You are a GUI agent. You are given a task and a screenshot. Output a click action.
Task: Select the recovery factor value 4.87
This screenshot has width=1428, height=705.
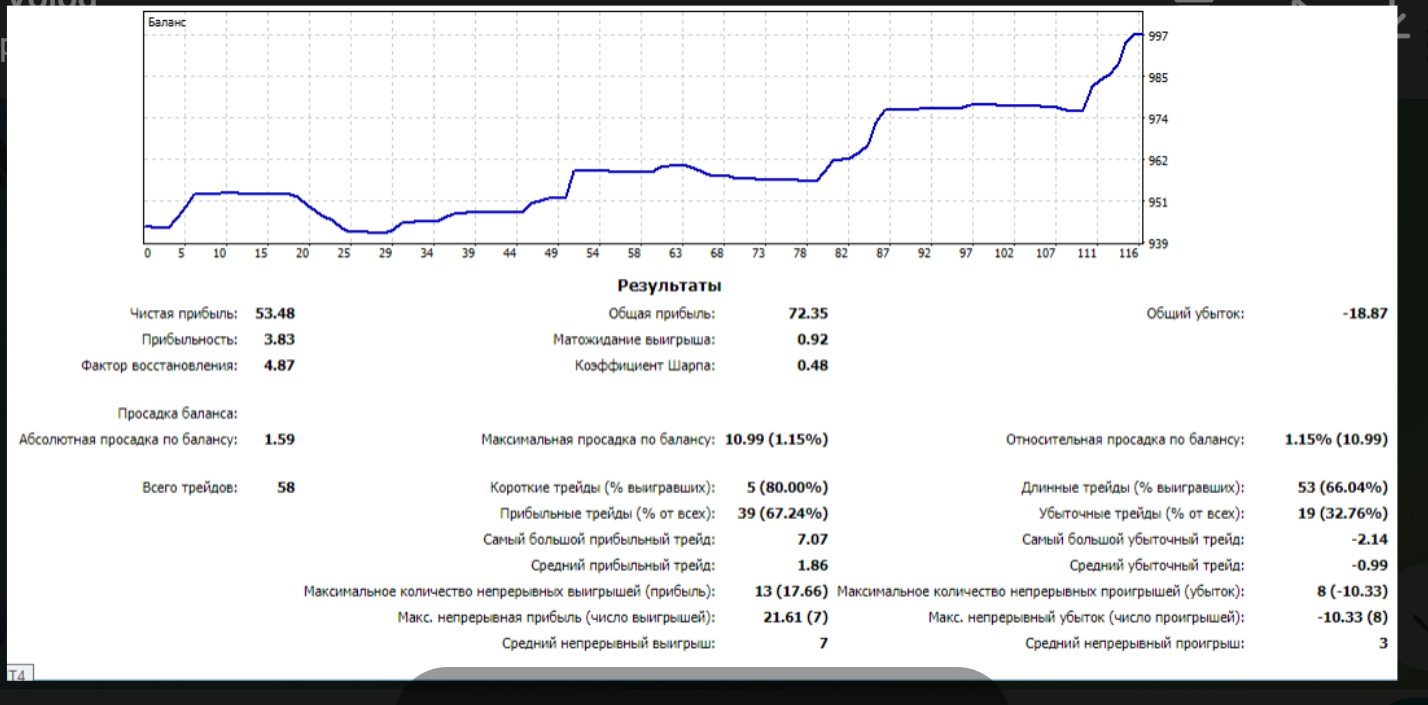pos(279,366)
